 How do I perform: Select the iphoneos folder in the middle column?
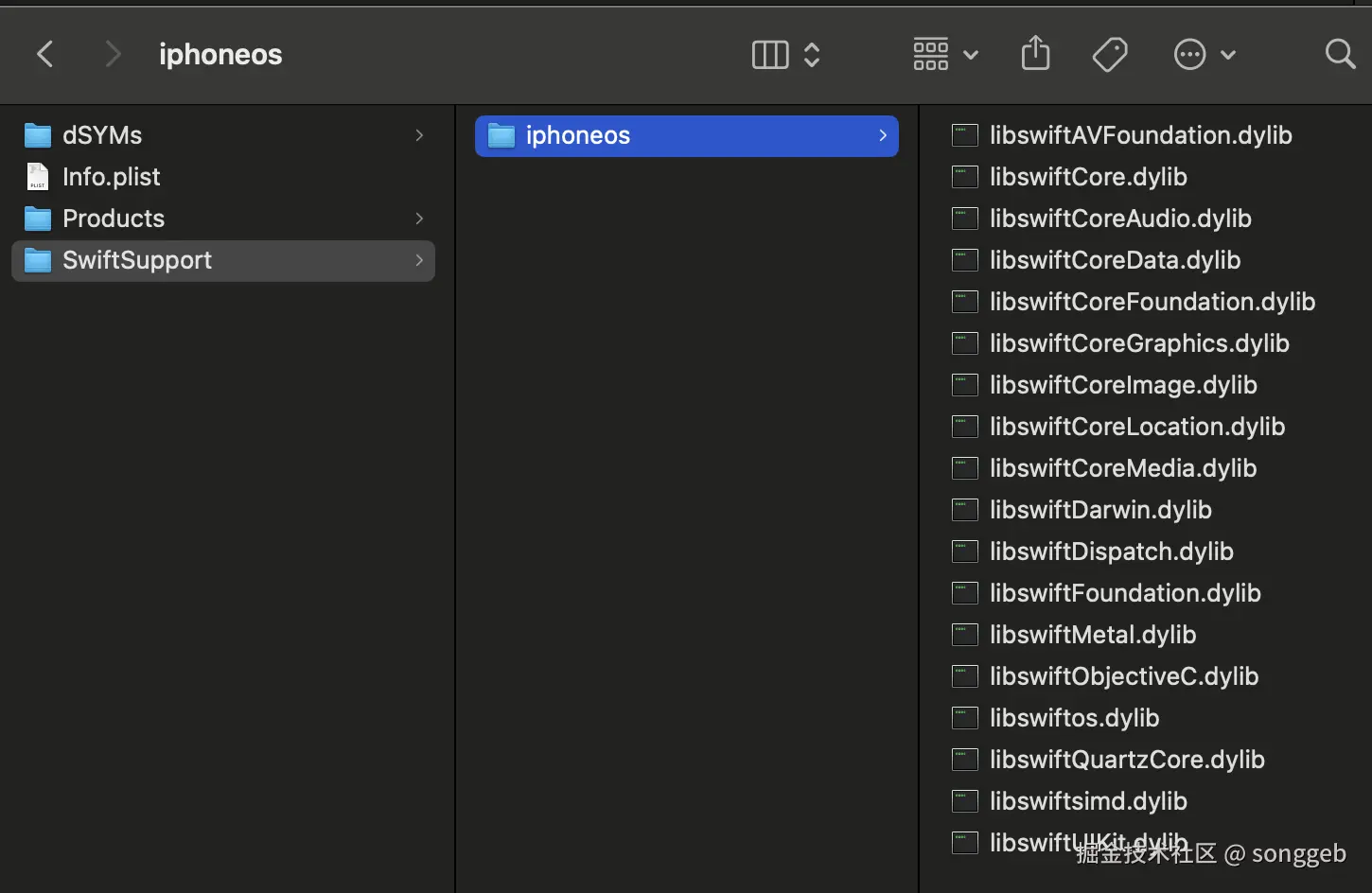(577, 135)
